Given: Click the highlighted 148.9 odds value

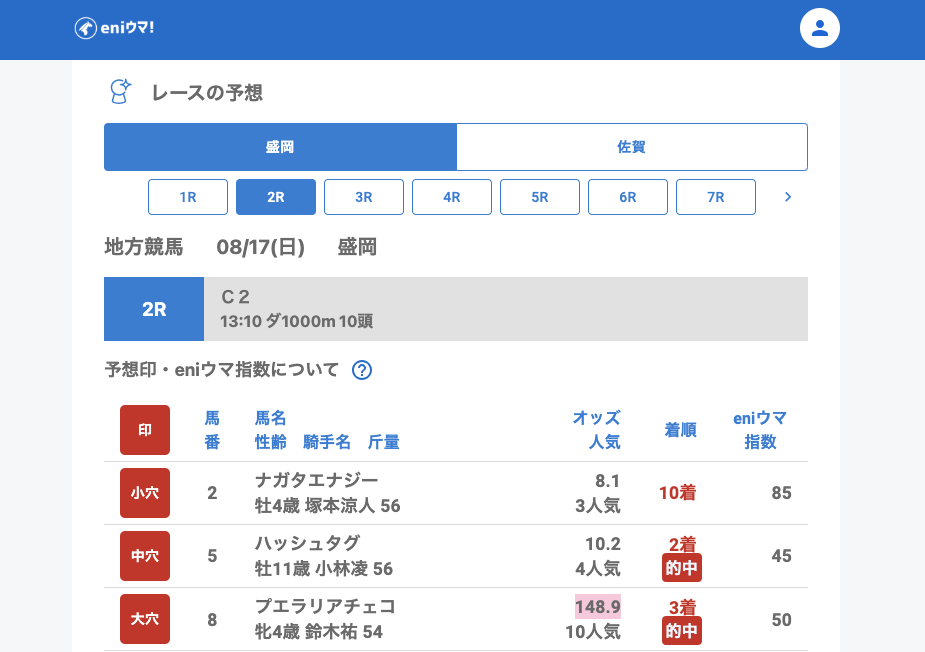Looking at the screenshot, I should pyautogui.click(x=597, y=607).
